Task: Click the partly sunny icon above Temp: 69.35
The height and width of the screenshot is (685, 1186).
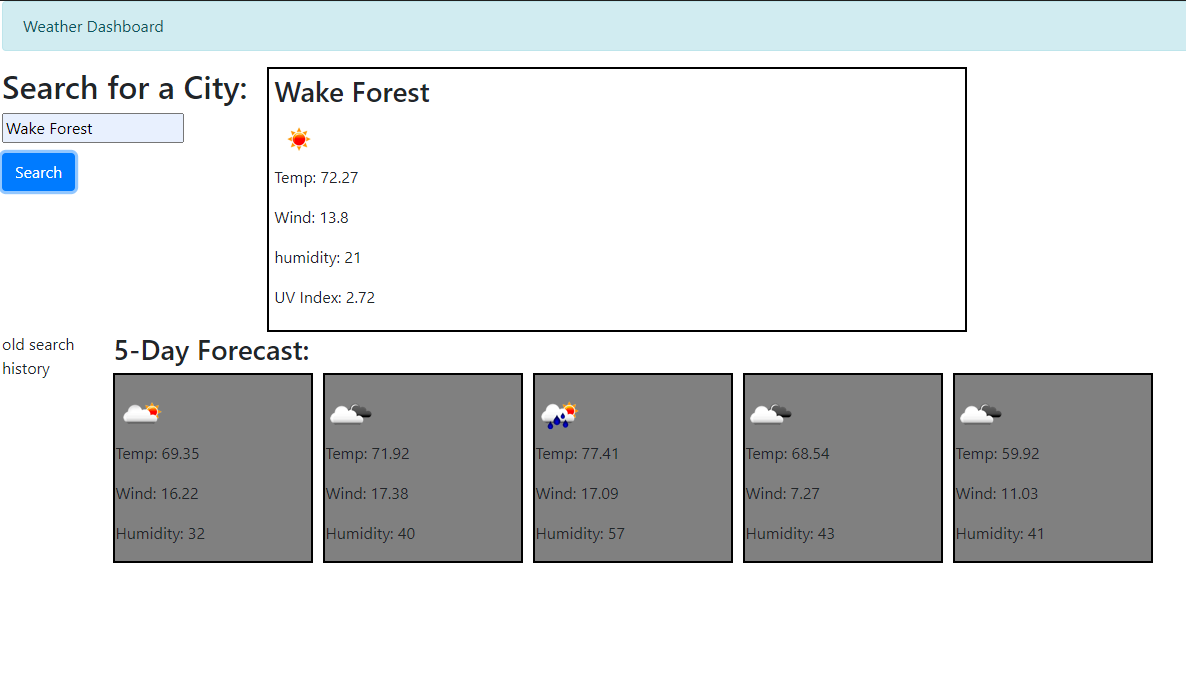Action: point(141,413)
